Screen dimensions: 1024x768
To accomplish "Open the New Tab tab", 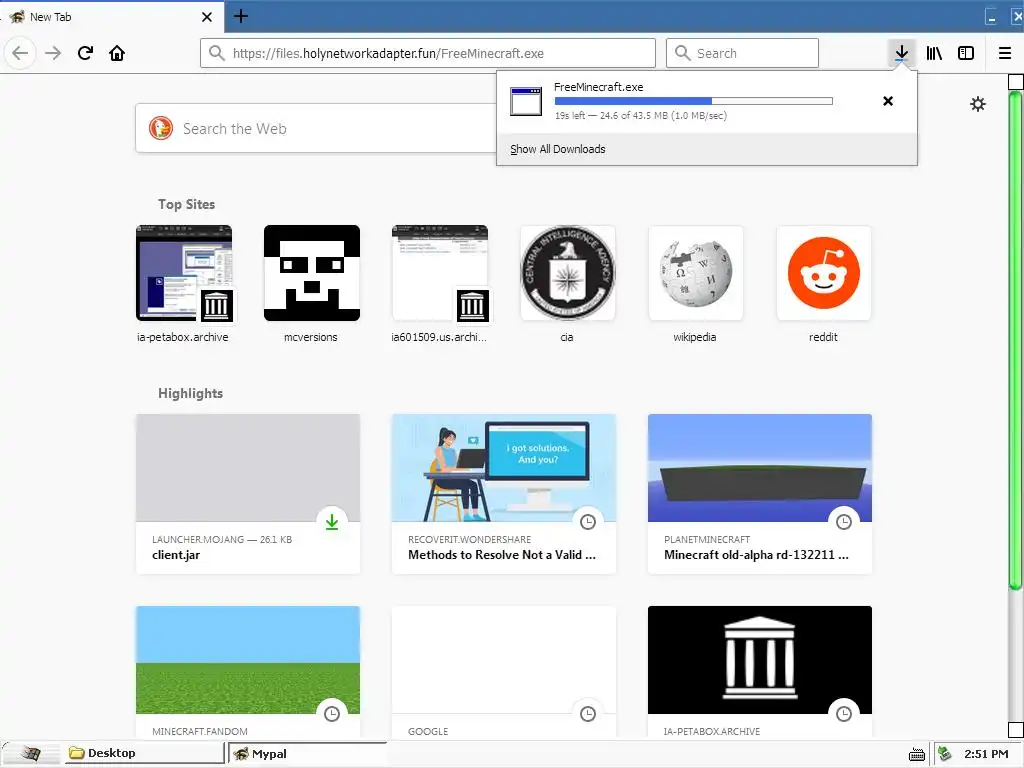I will tap(111, 16).
